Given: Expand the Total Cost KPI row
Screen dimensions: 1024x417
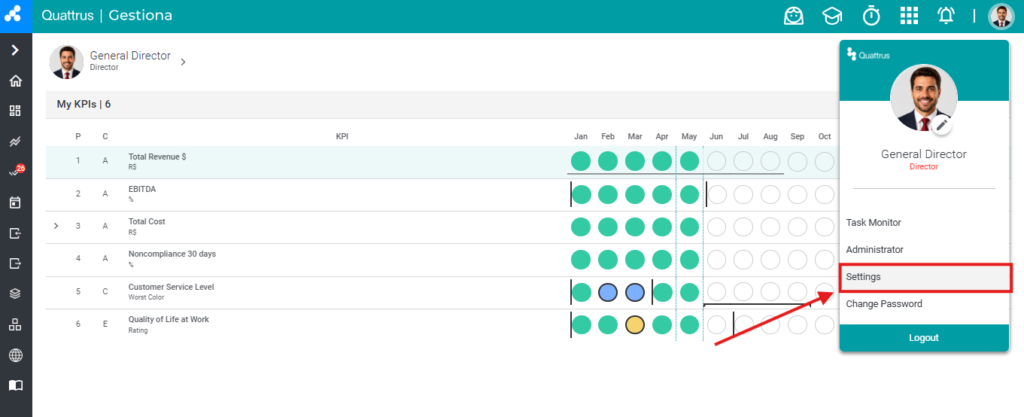Looking at the screenshot, I should [56, 226].
